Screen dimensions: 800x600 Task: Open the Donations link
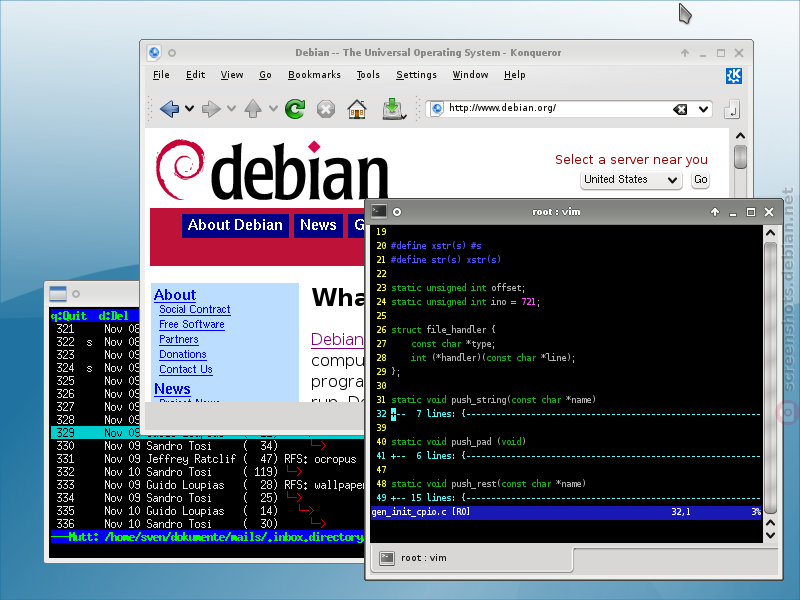coord(183,354)
